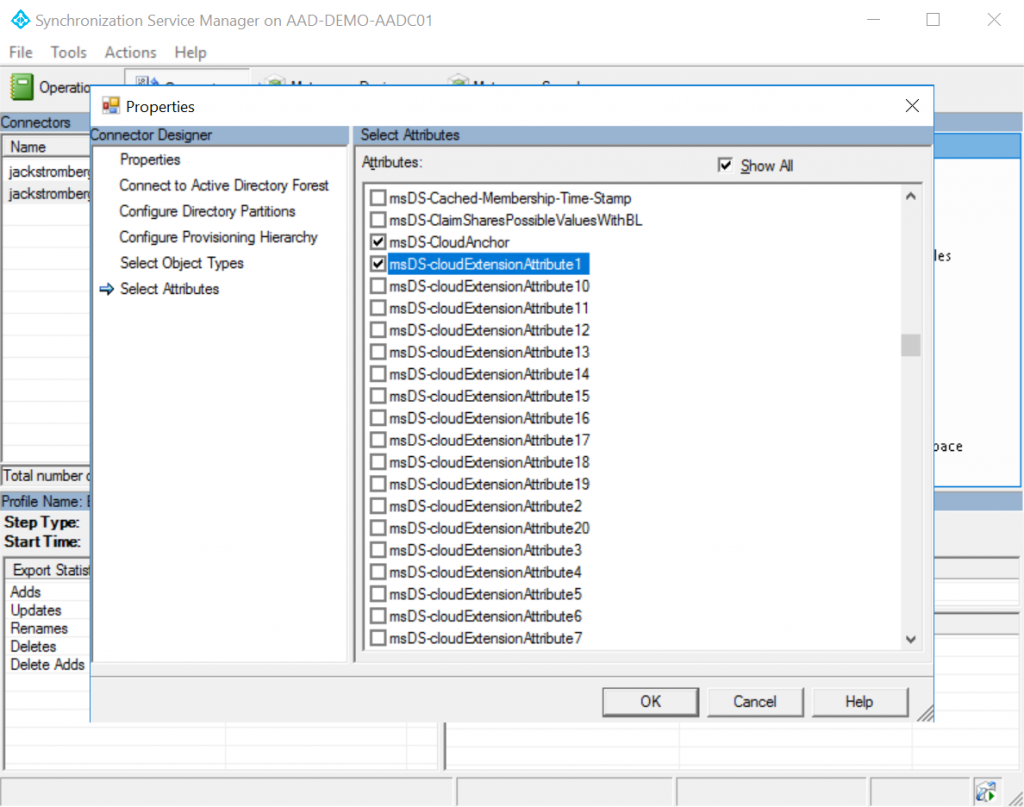Screen dimensions: 1024x807
Task: Uncheck the msDS-CloudAnchor attribute
Action: [377, 242]
